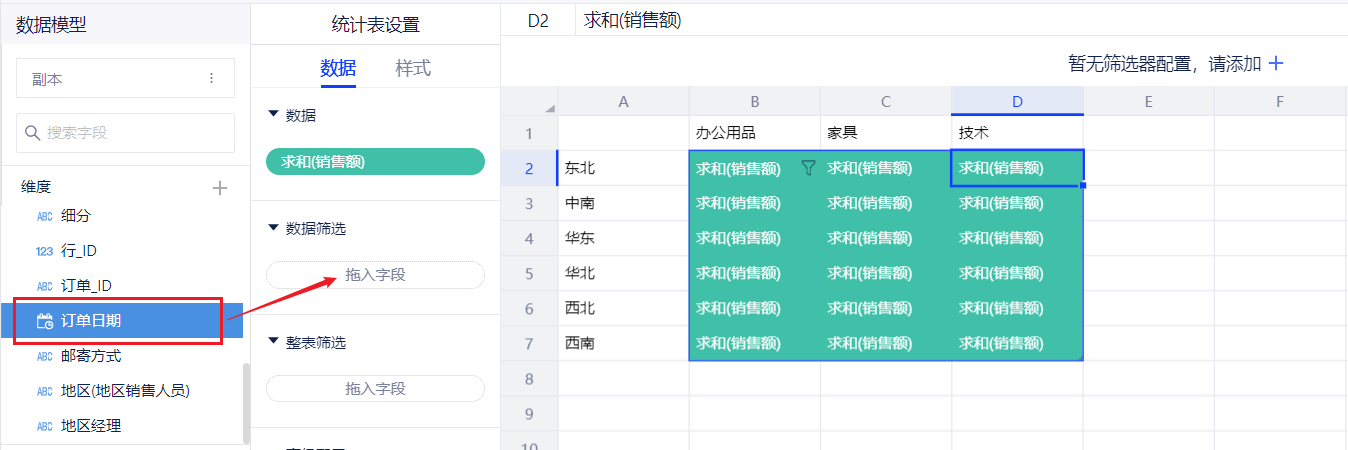Click the select-all corner of the spreadsheet
1348x450 pixels.
click(529, 102)
